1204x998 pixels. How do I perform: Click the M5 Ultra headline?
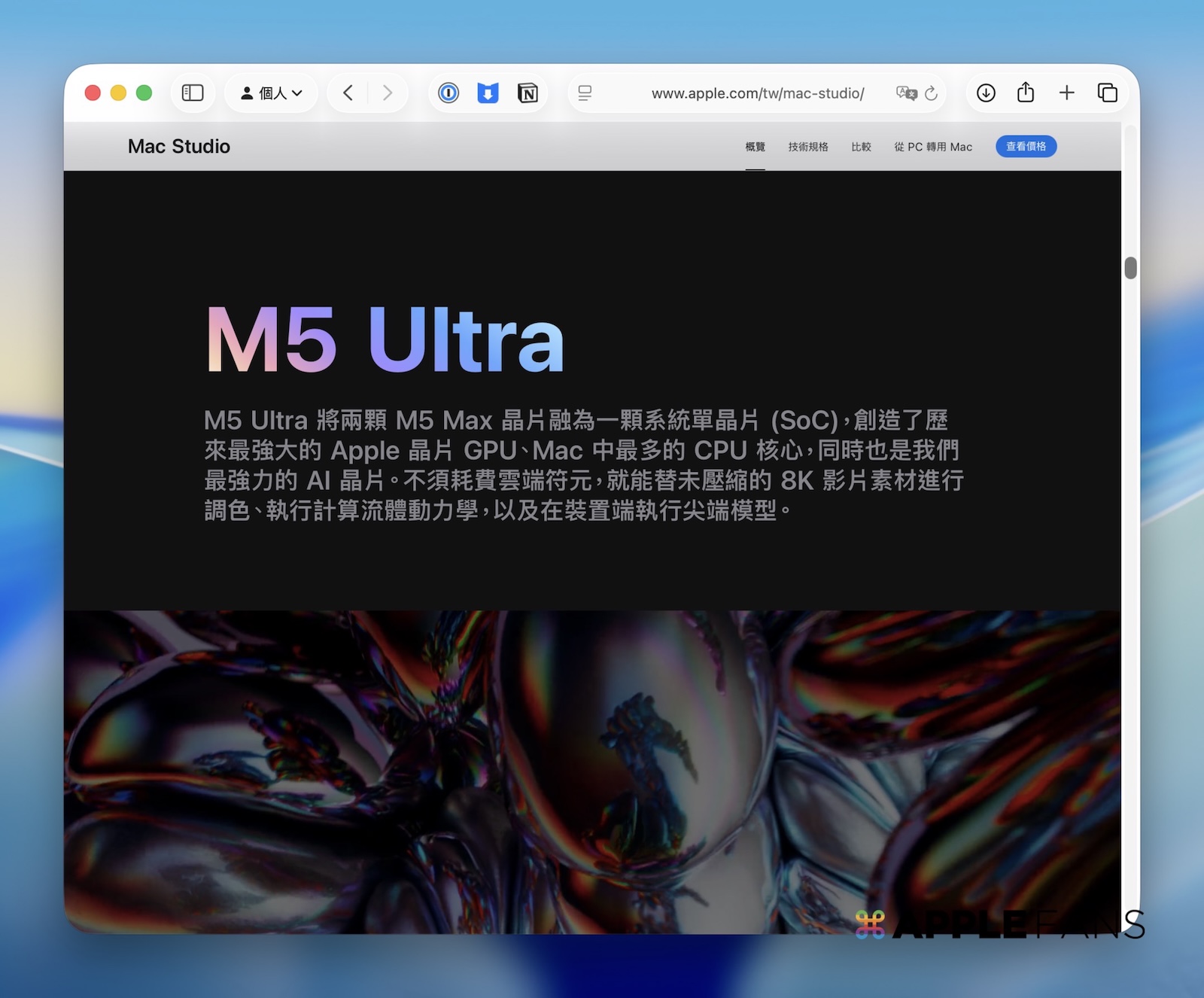pos(385,339)
